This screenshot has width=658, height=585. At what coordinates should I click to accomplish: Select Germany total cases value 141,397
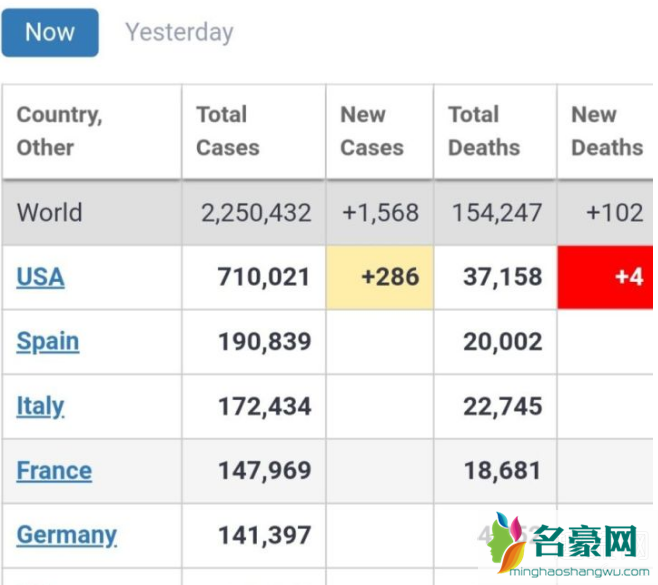pyautogui.click(x=265, y=535)
